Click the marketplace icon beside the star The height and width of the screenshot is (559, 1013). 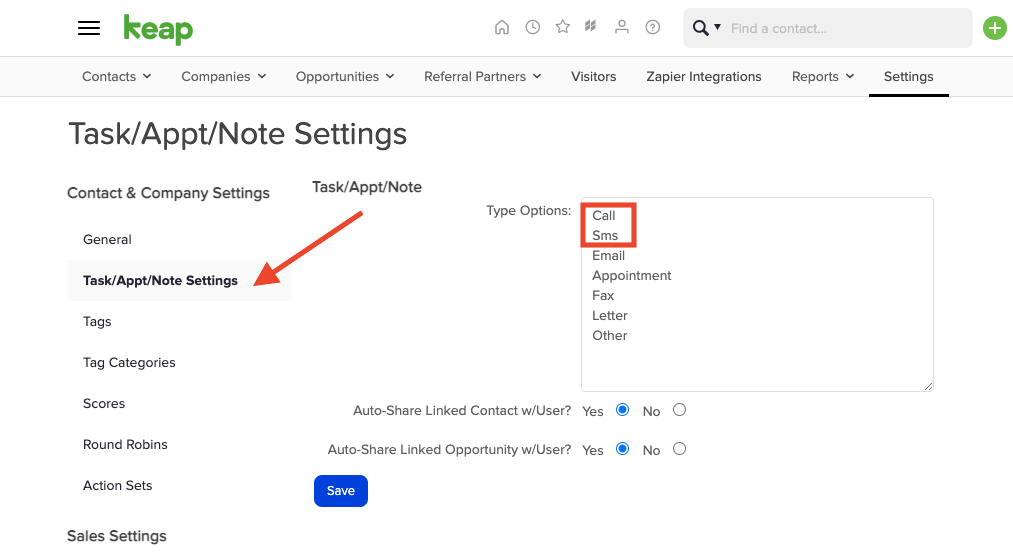coord(590,26)
